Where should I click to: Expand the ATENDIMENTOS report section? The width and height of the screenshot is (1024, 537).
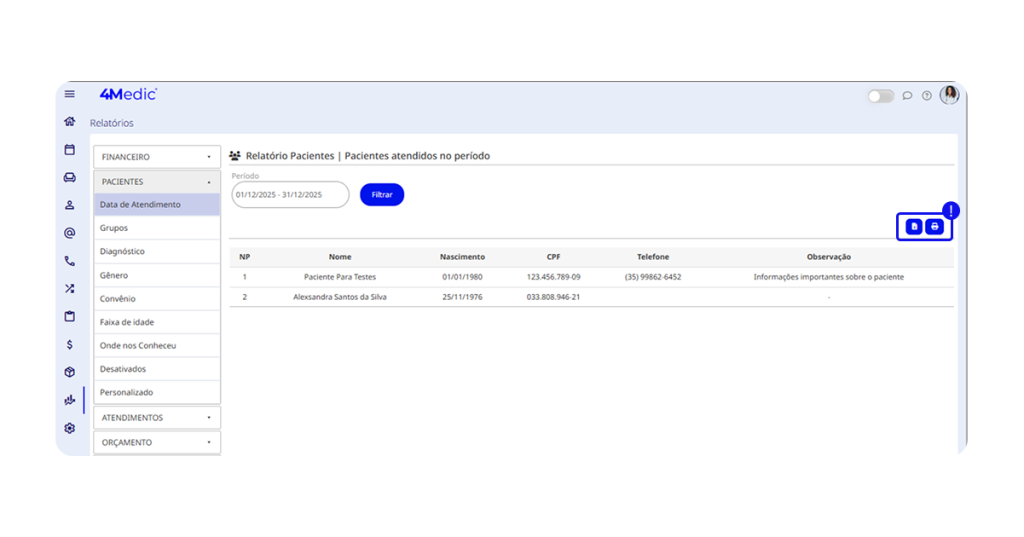[x=157, y=418]
